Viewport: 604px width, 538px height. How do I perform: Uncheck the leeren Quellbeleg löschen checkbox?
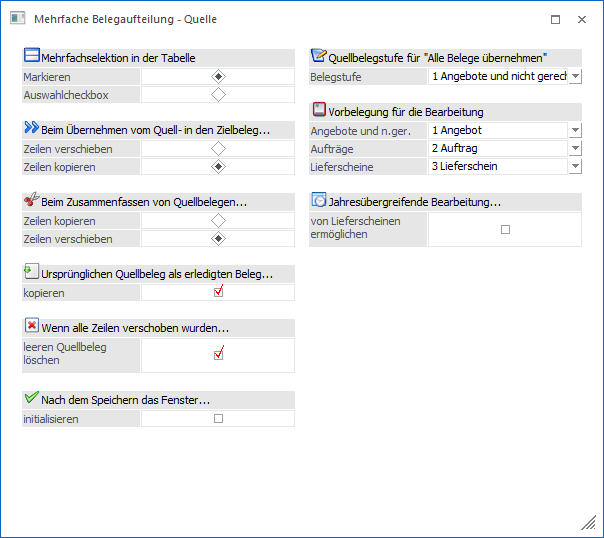point(218,354)
